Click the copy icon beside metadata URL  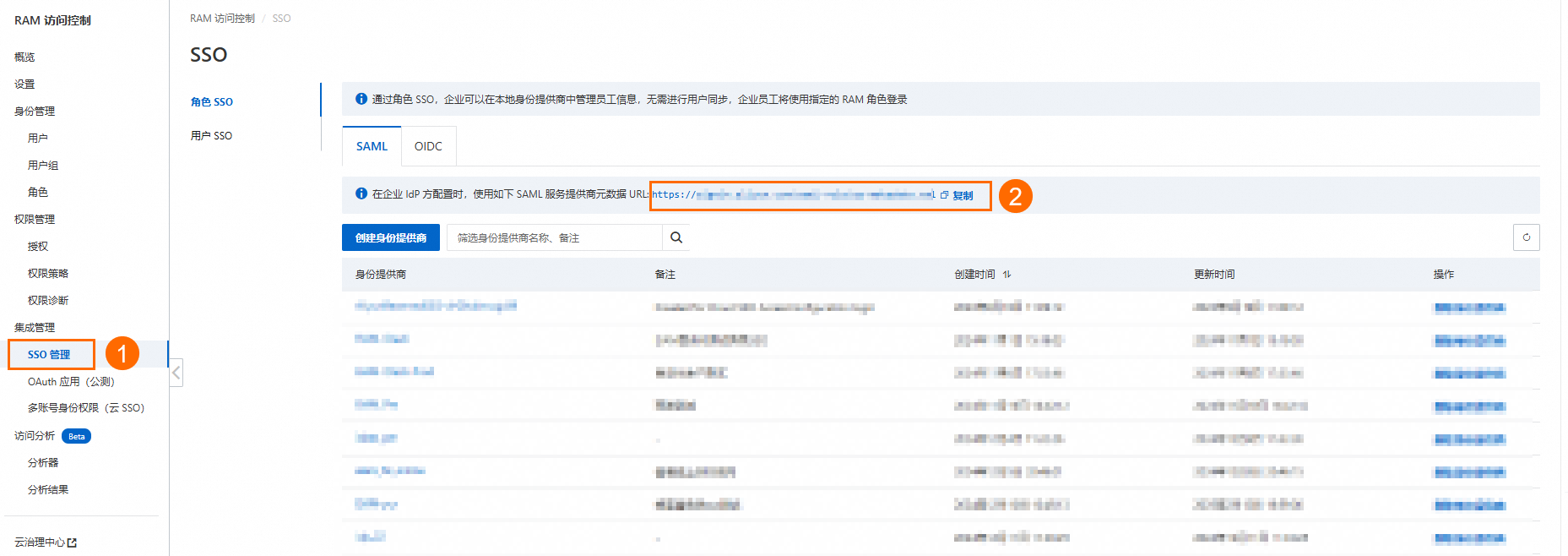[x=944, y=195]
